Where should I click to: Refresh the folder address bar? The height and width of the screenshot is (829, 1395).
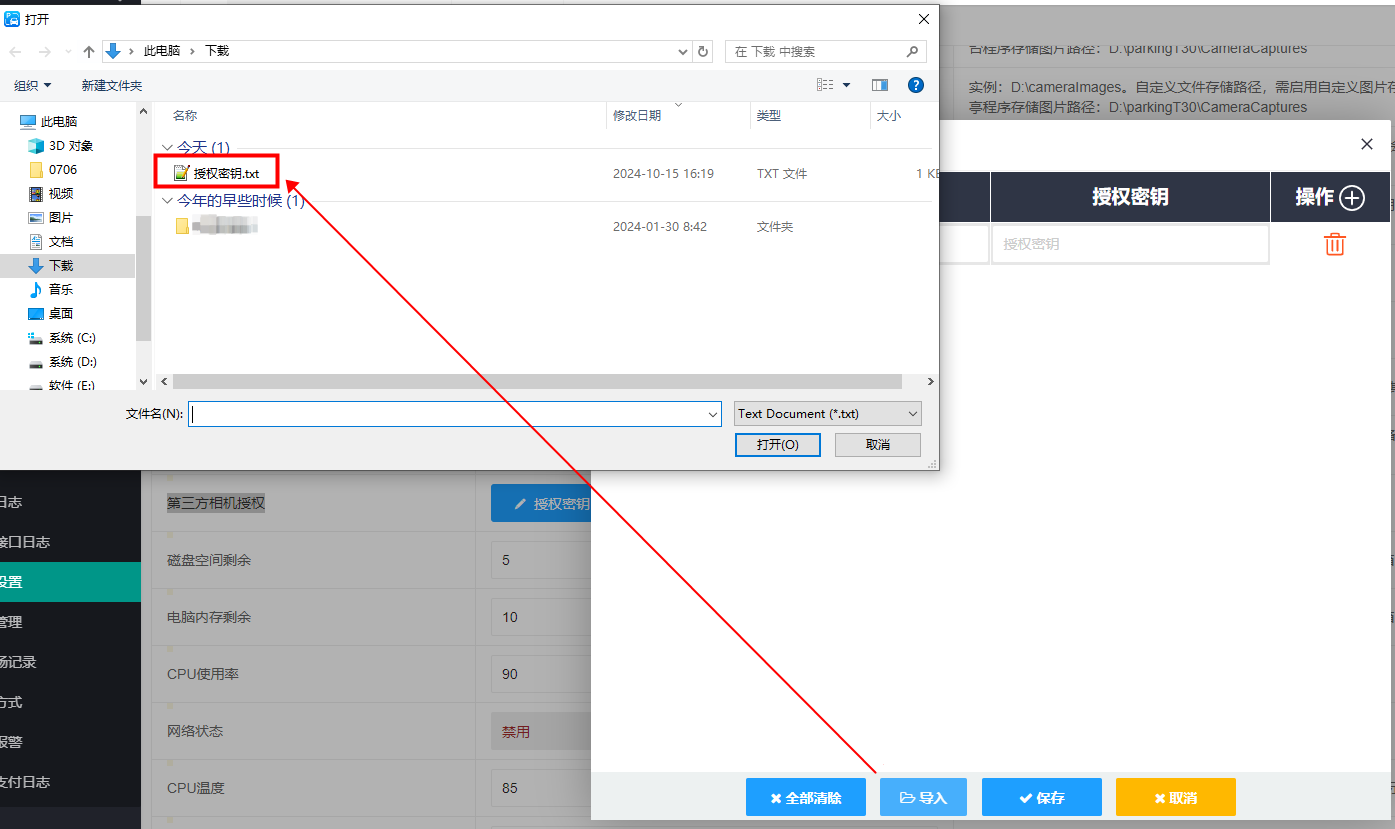tap(703, 51)
